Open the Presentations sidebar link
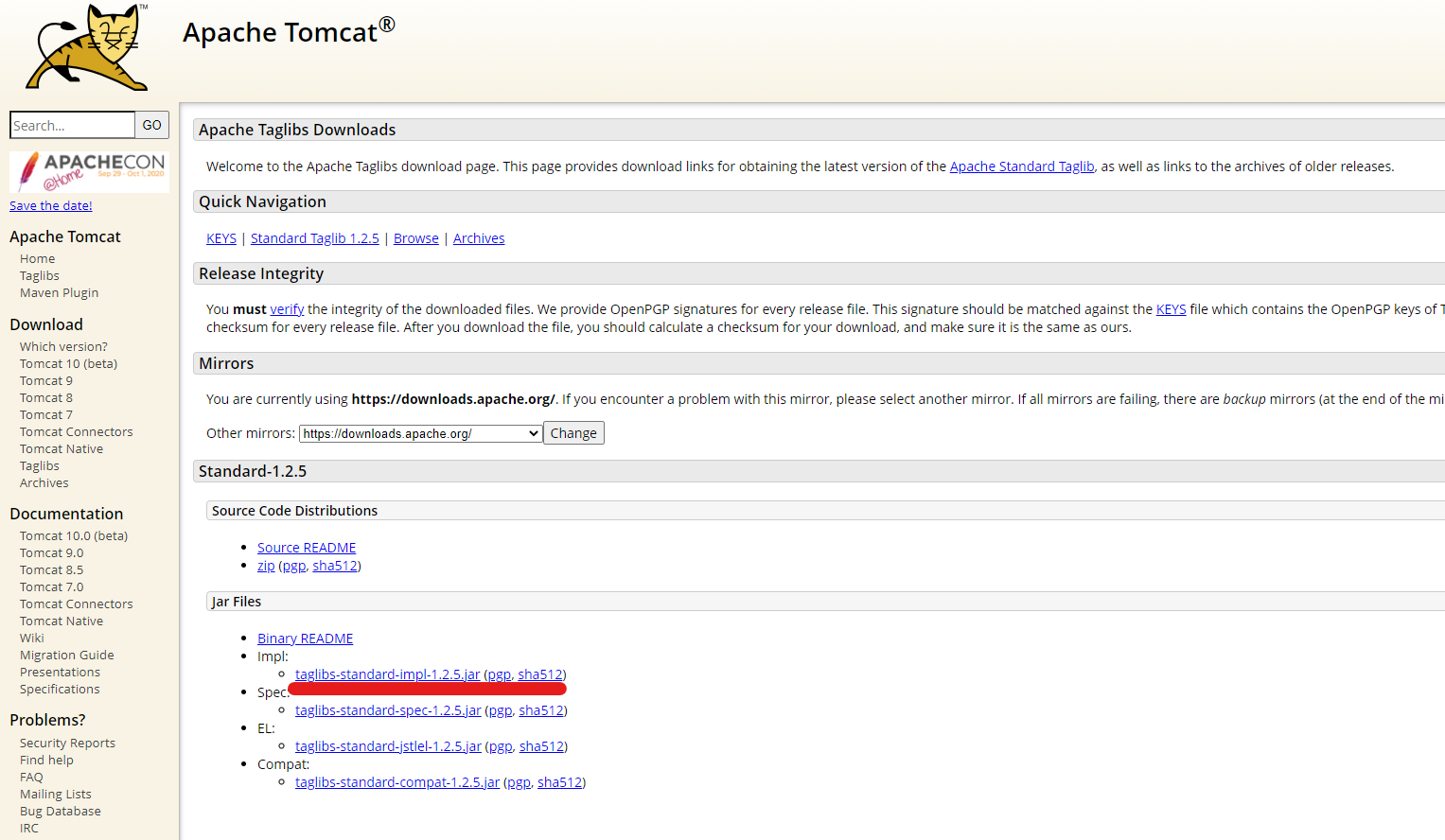 click(x=60, y=672)
